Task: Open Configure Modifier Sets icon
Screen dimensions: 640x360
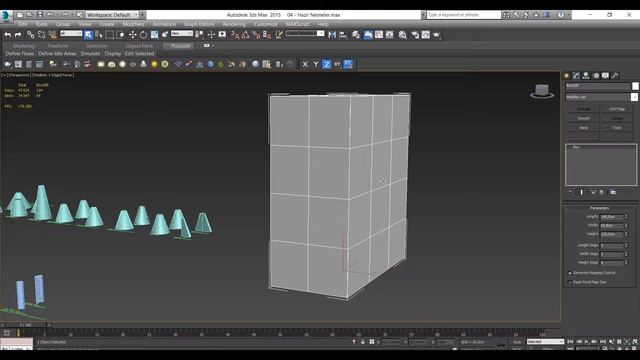Action: (613, 192)
